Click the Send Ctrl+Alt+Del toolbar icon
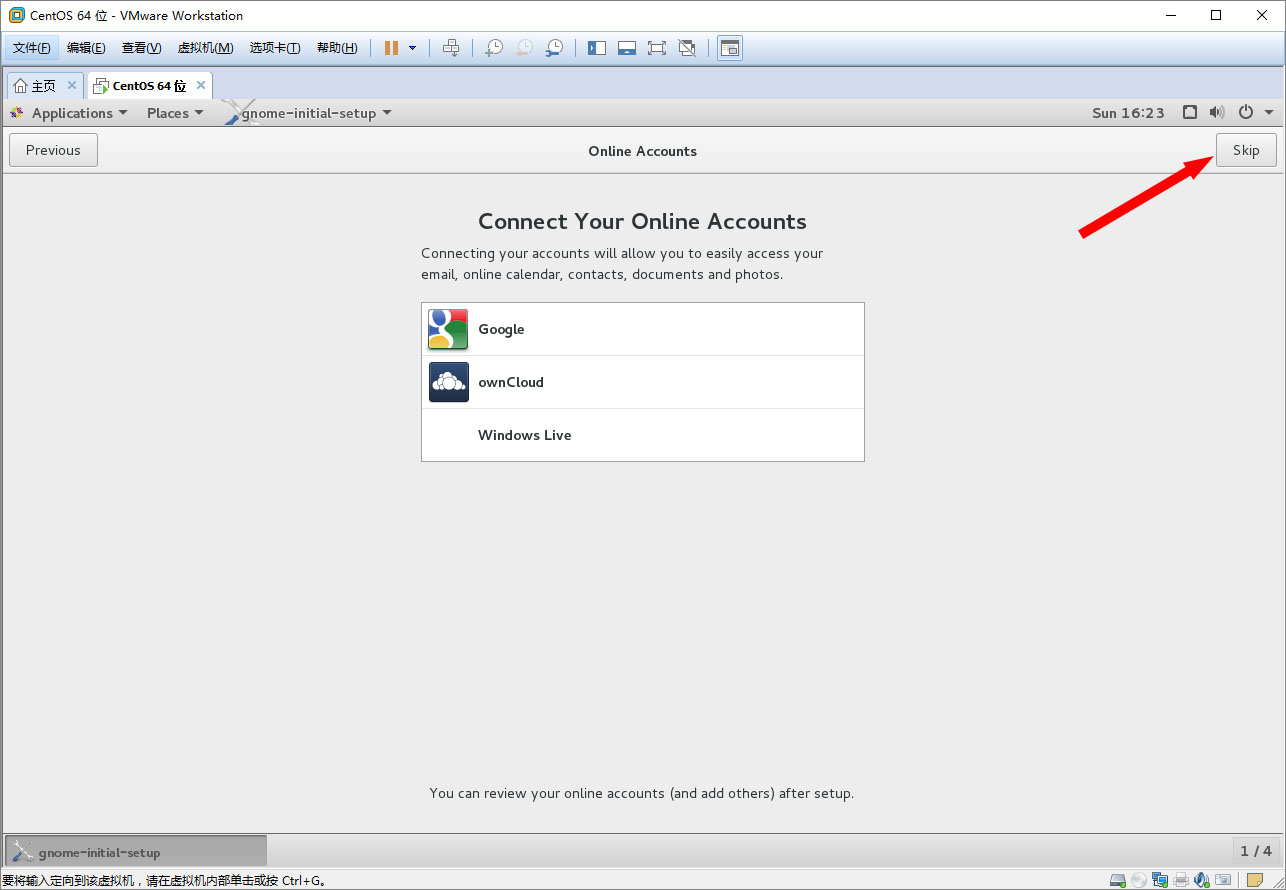The image size is (1286, 890). [x=451, y=48]
